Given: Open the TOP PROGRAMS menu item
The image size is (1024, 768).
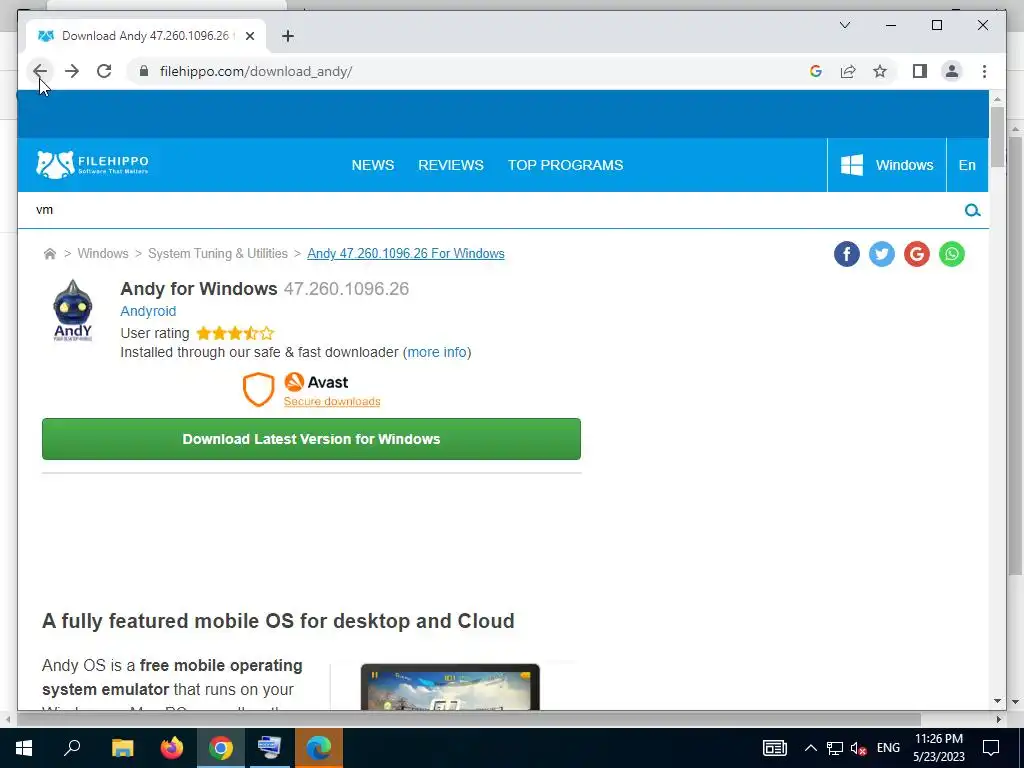Looking at the screenshot, I should point(566,165).
